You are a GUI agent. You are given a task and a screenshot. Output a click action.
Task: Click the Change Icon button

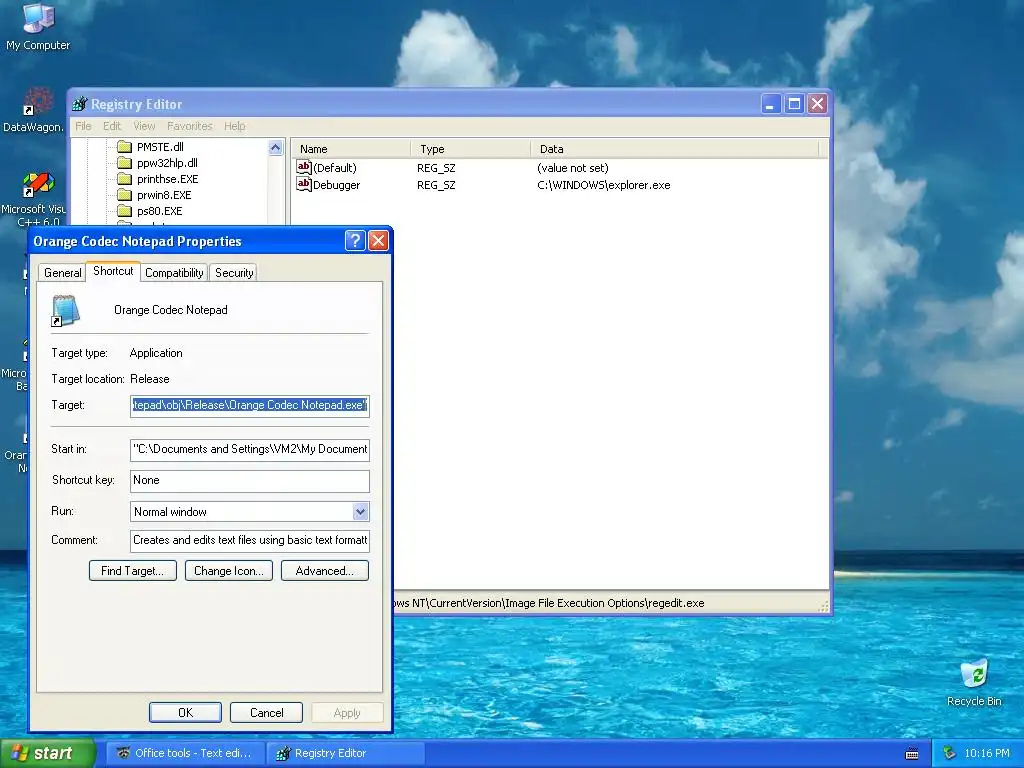pyautogui.click(x=229, y=571)
